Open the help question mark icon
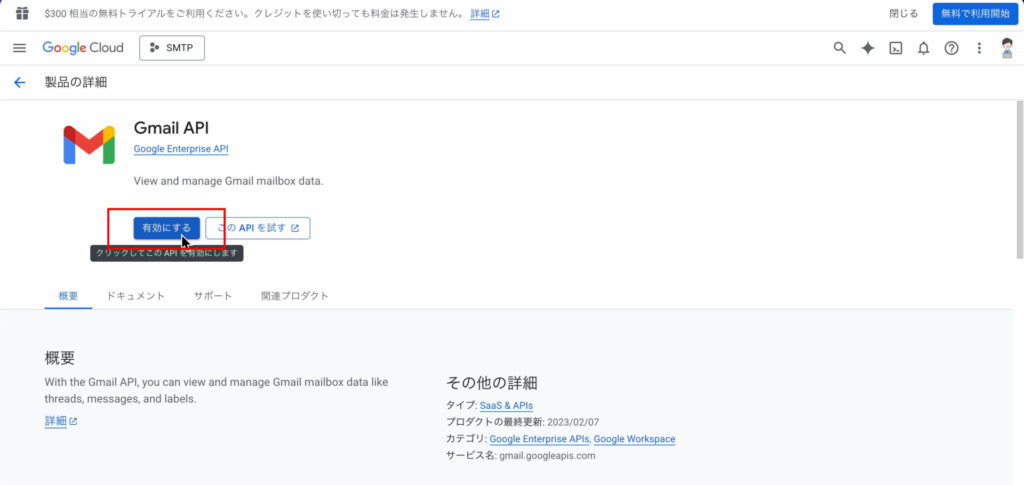 pyautogui.click(x=952, y=48)
